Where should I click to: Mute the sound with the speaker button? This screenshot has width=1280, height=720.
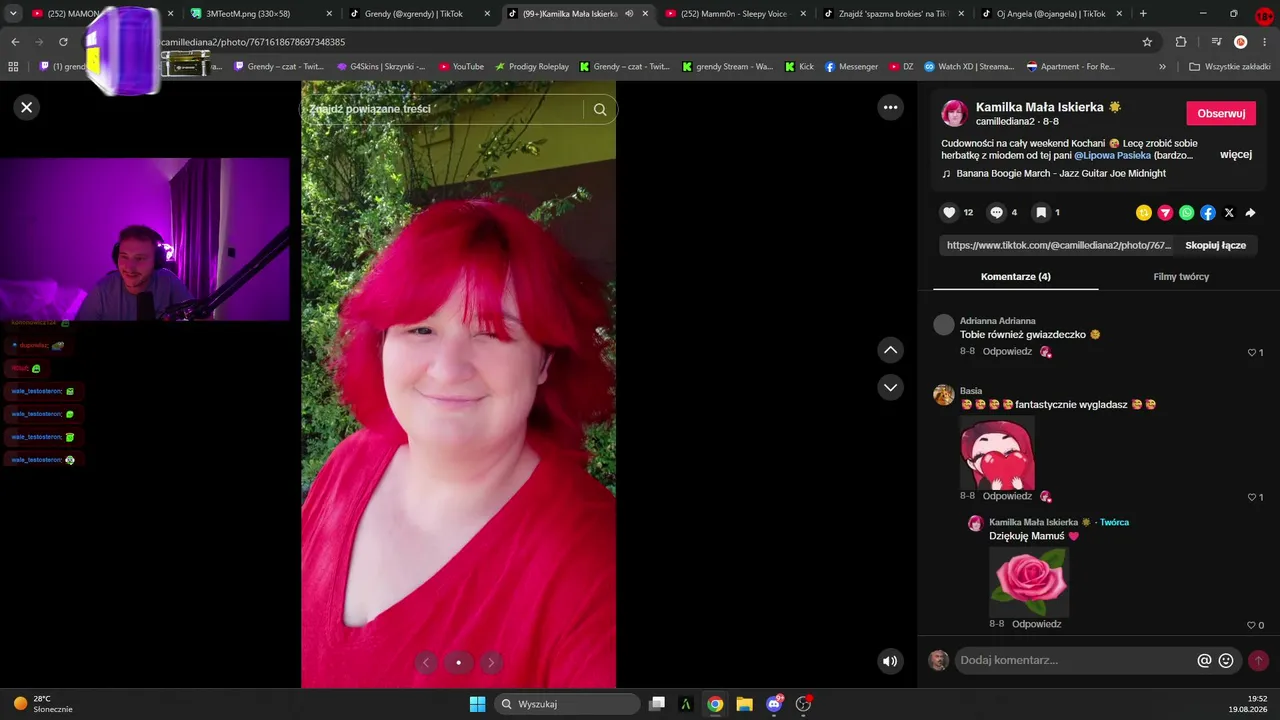890,661
